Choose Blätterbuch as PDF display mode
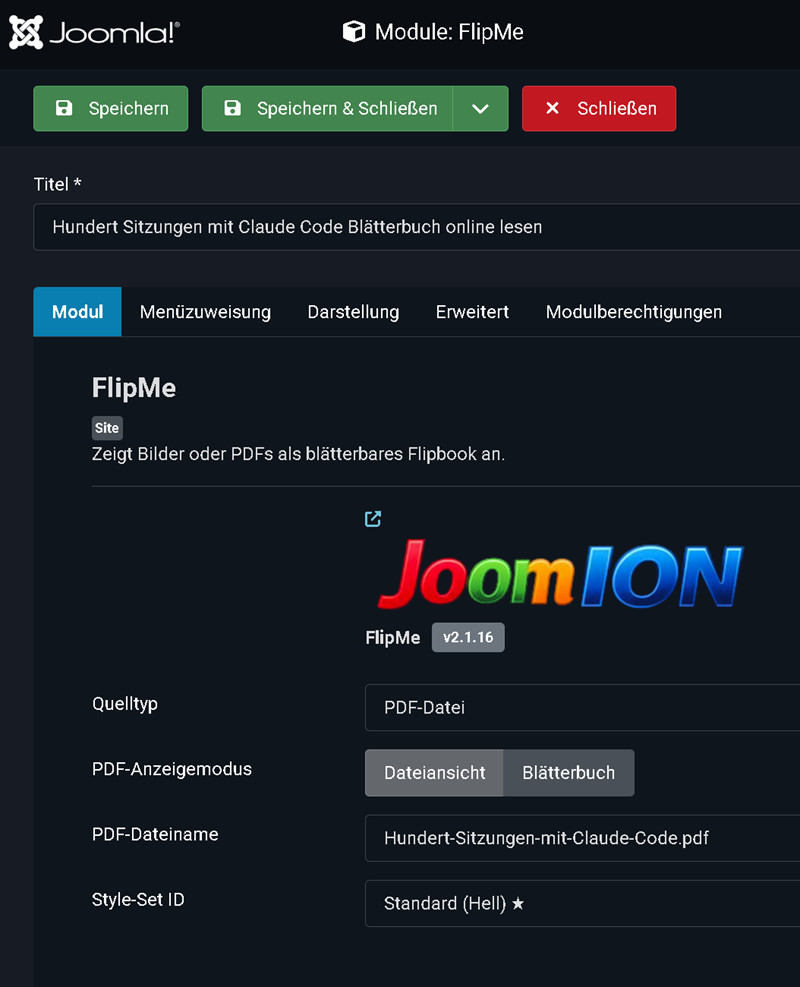 point(568,772)
